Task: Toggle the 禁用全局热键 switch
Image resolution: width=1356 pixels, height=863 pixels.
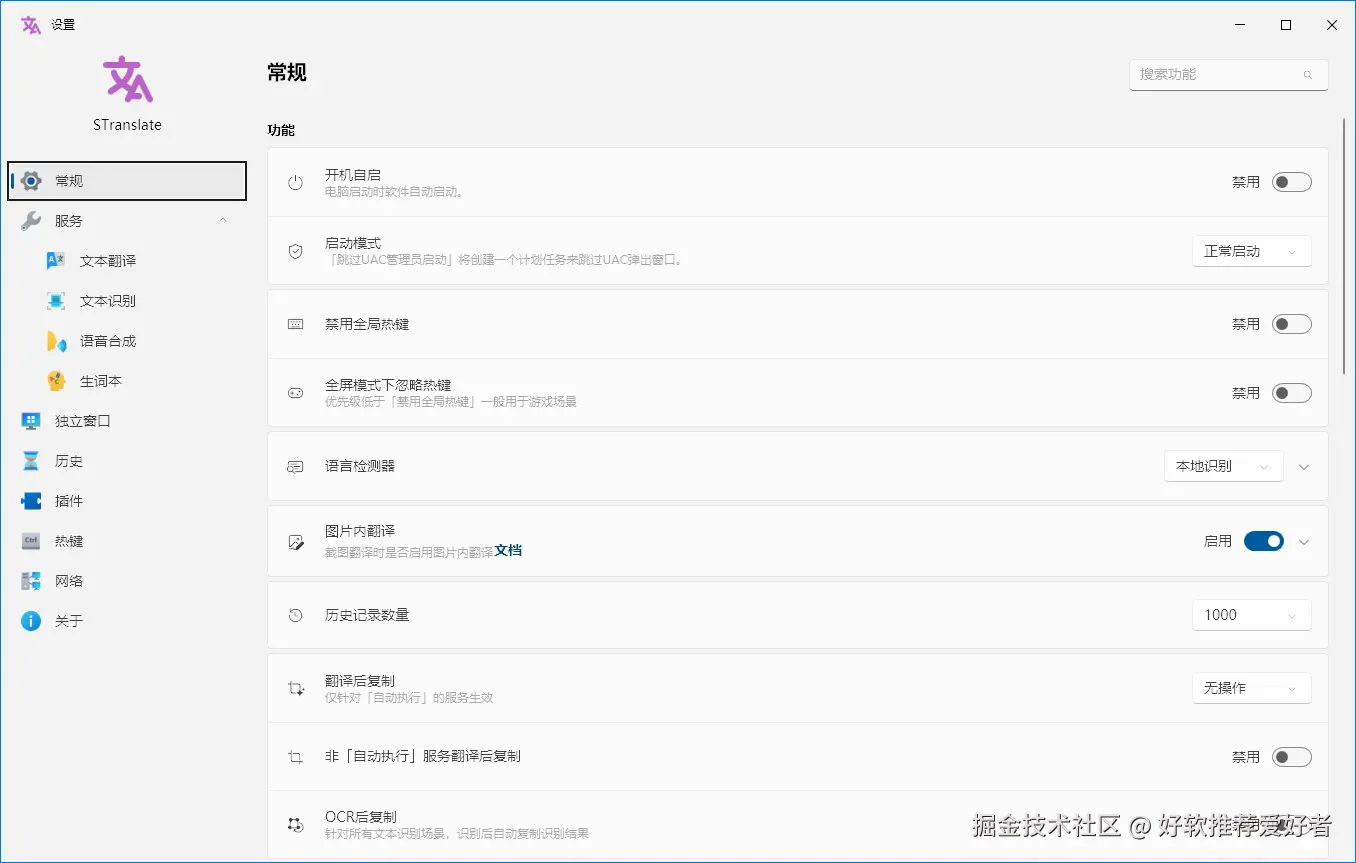Action: 1291,324
